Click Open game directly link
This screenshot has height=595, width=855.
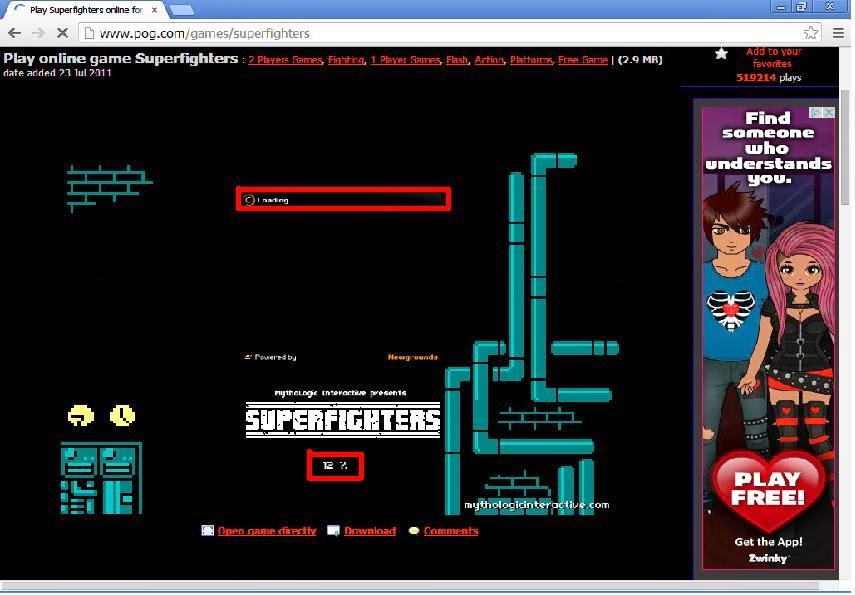click(267, 531)
